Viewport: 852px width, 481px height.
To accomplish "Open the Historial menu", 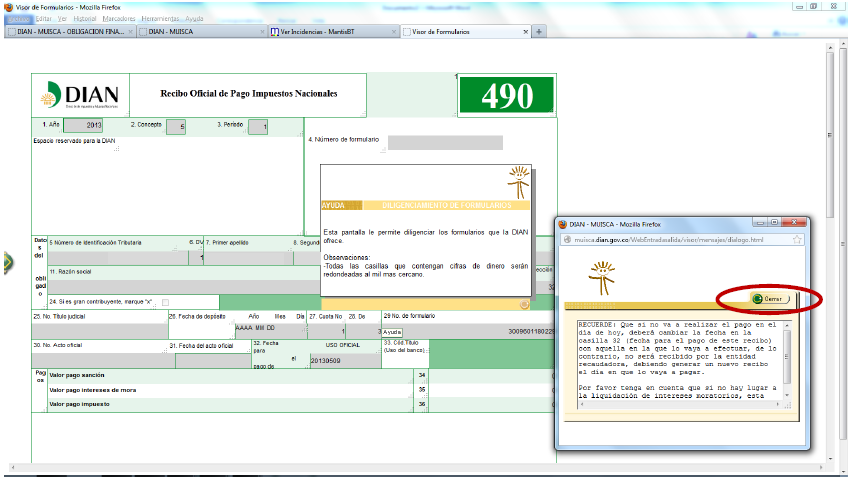I will pos(85,18).
